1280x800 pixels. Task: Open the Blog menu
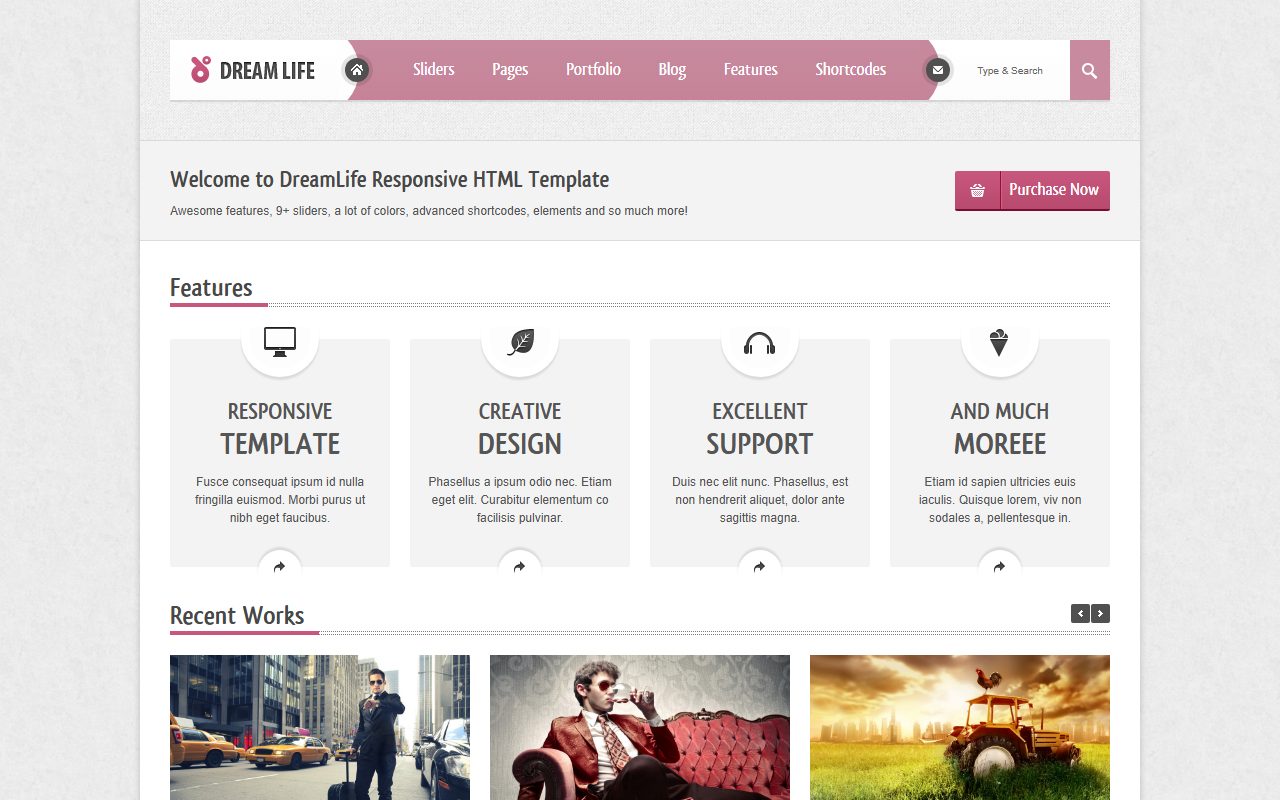[x=672, y=70]
